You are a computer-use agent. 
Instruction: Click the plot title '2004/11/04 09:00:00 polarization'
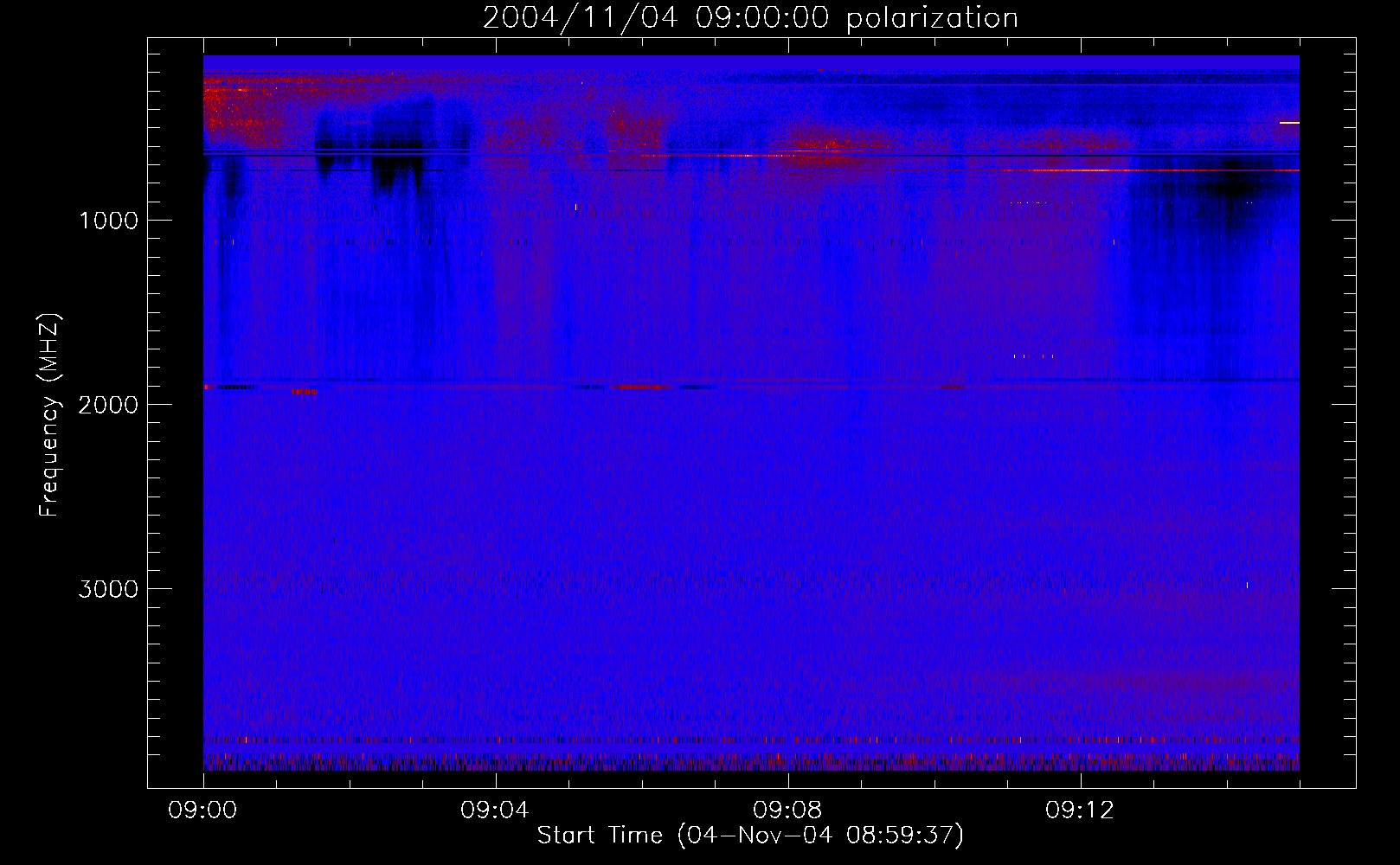[750, 18]
